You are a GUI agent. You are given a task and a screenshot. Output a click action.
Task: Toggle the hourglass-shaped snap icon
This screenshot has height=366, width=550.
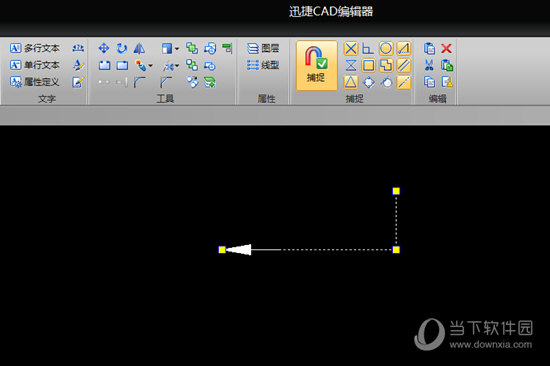pos(351,65)
